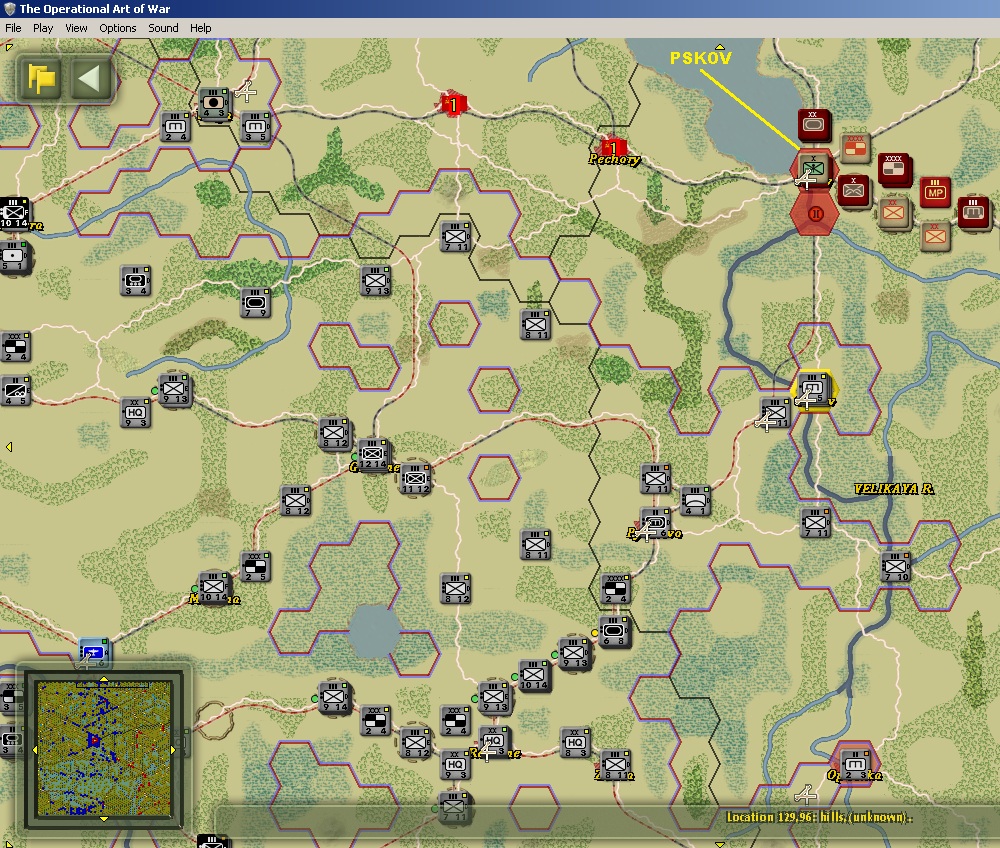Select the unit rated 4 1
The height and width of the screenshot is (848, 1000).
[695, 501]
